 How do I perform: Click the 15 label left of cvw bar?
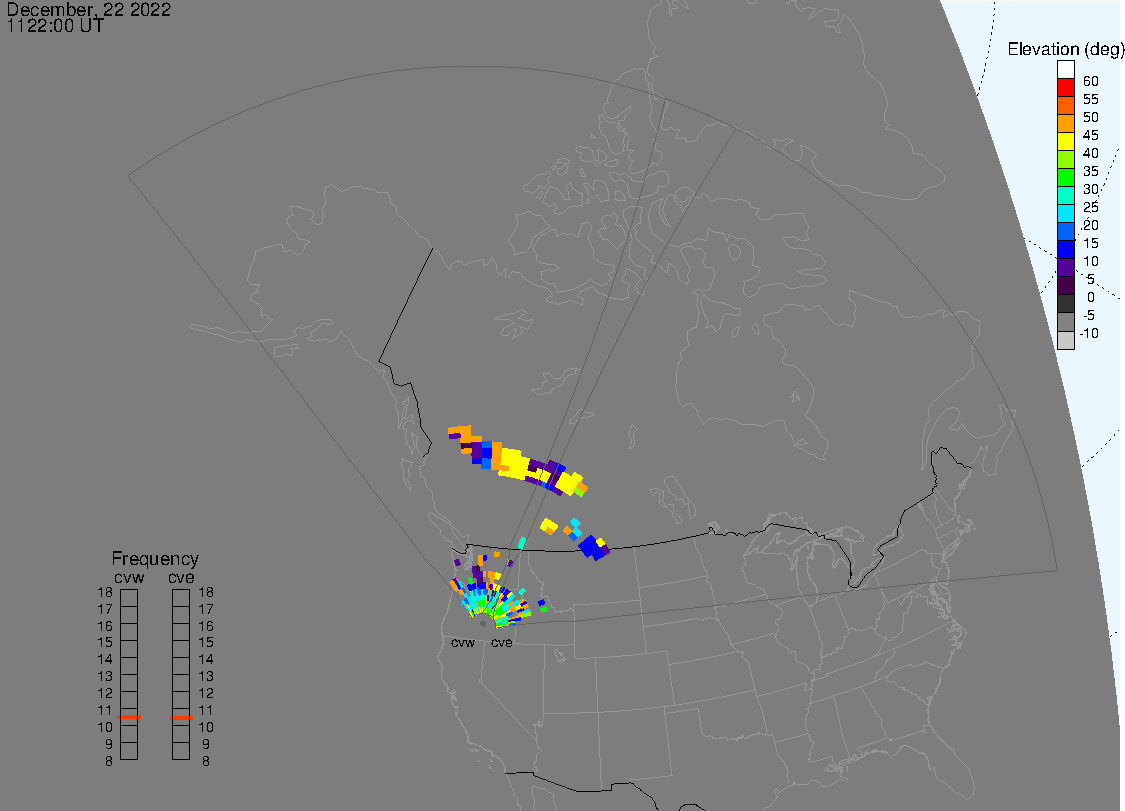click(x=105, y=643)
